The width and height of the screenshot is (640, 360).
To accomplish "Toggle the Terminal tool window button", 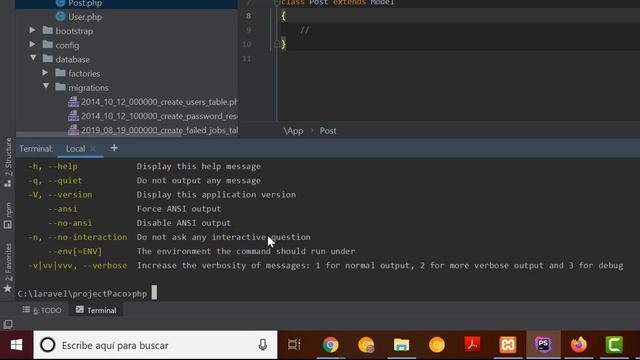I will click(x=96, y=310).
